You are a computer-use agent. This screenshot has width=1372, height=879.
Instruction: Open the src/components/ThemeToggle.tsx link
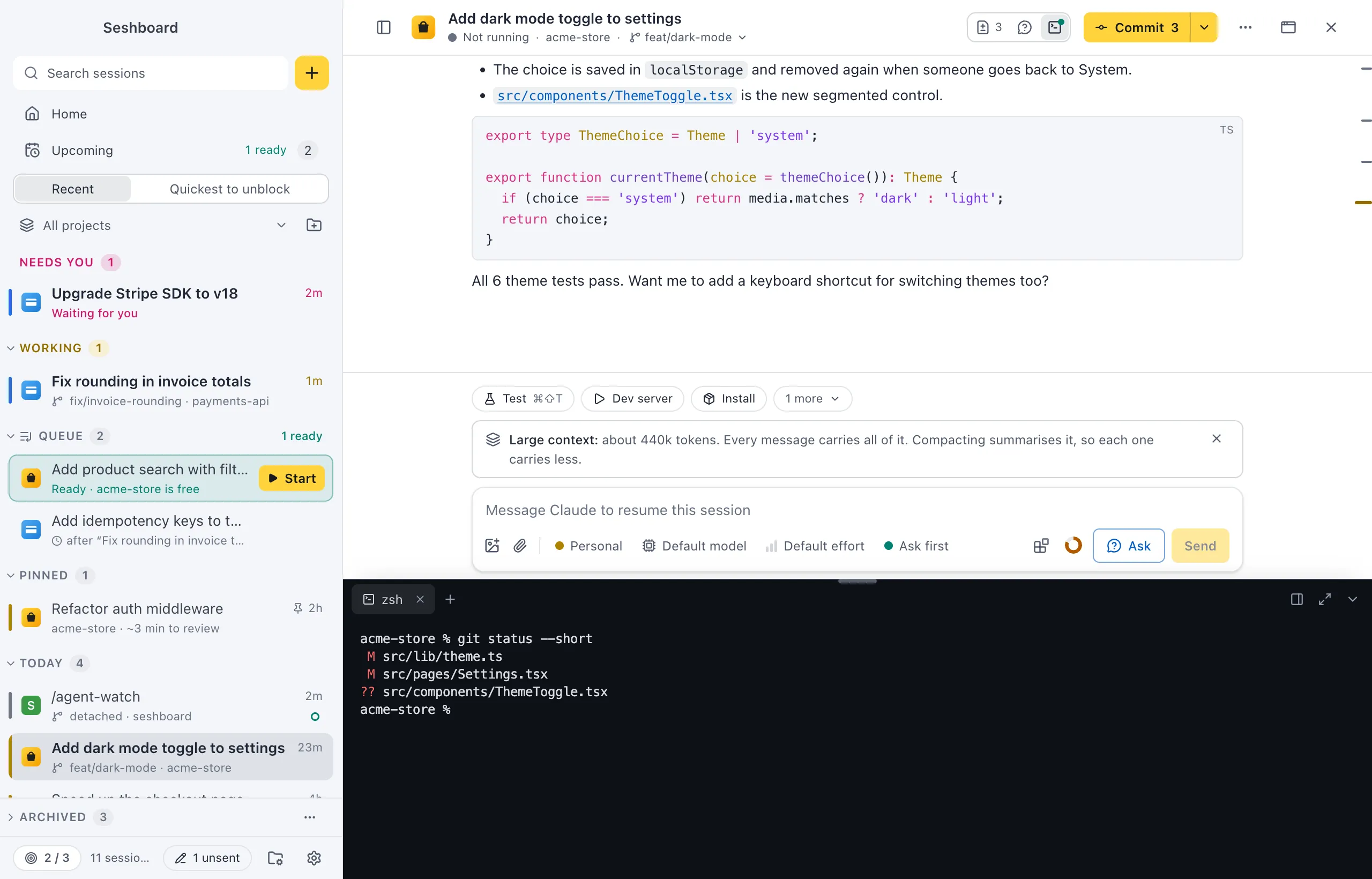pyautogui.click(x=615, y=95)
